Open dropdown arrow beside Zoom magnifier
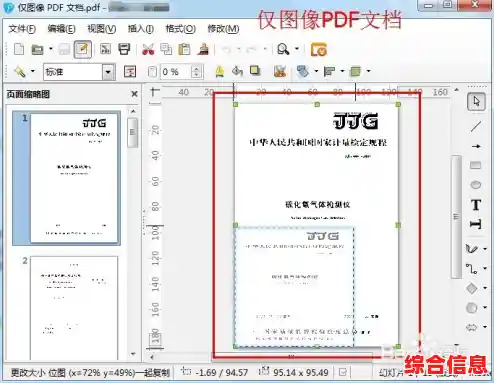The image size is (494, 383). (x=297, y=49)
